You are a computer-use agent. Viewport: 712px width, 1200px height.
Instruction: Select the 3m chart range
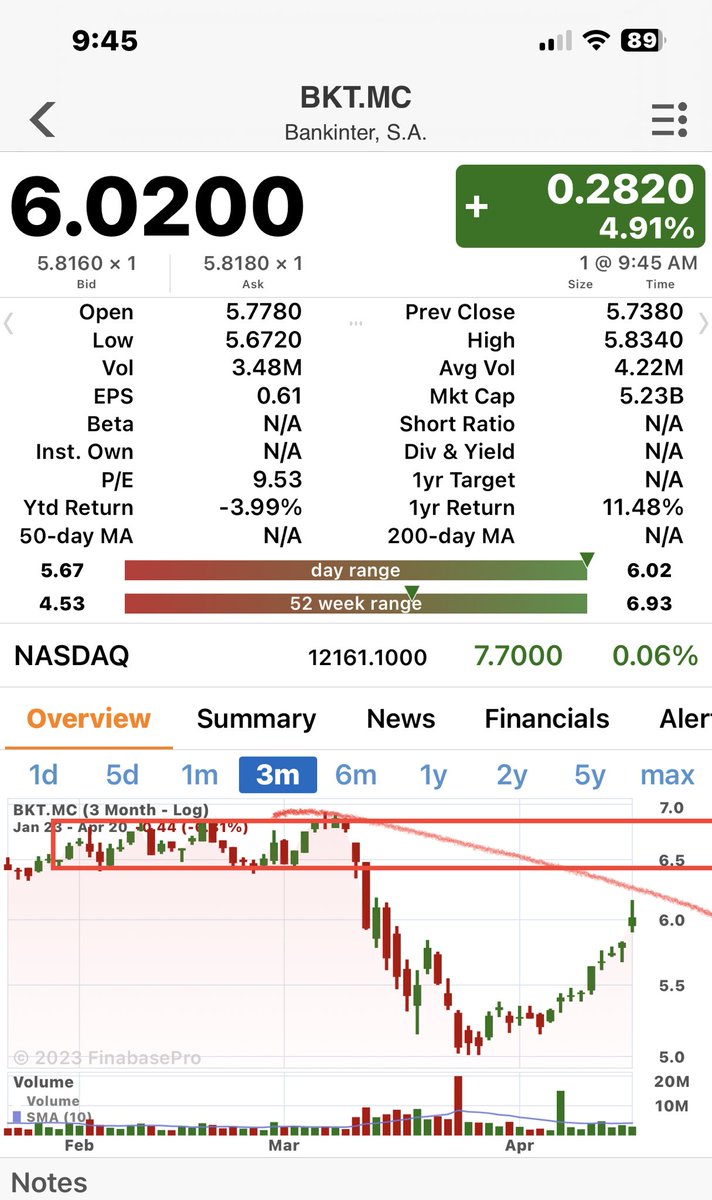[x=277, y=775]
